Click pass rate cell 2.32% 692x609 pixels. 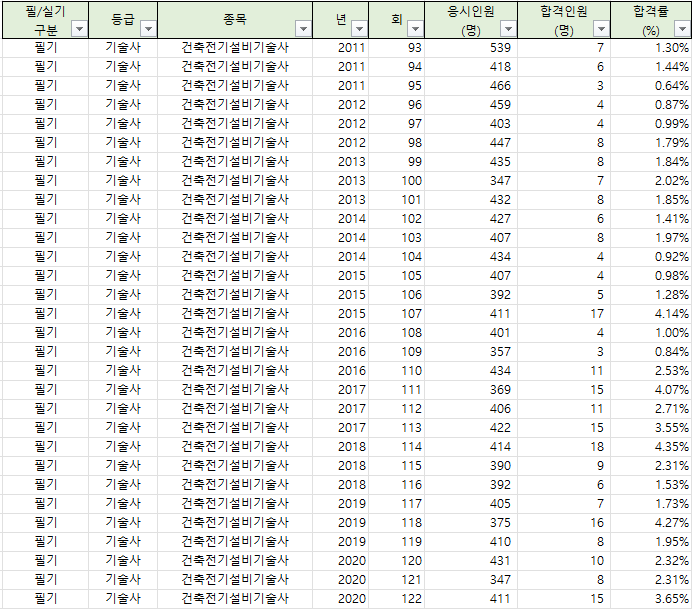pos(651,560)
